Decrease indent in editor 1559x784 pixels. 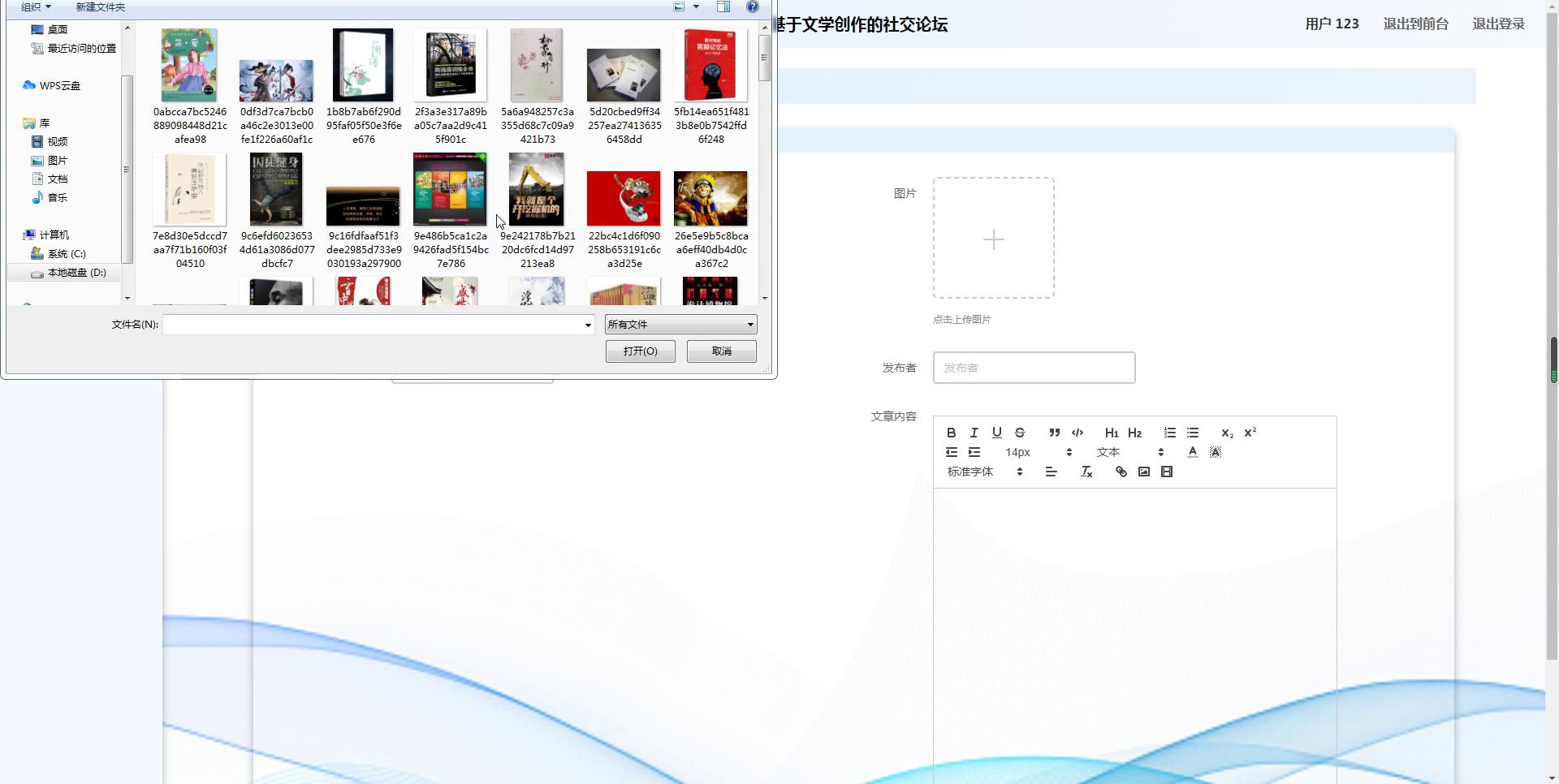point(951,452)
